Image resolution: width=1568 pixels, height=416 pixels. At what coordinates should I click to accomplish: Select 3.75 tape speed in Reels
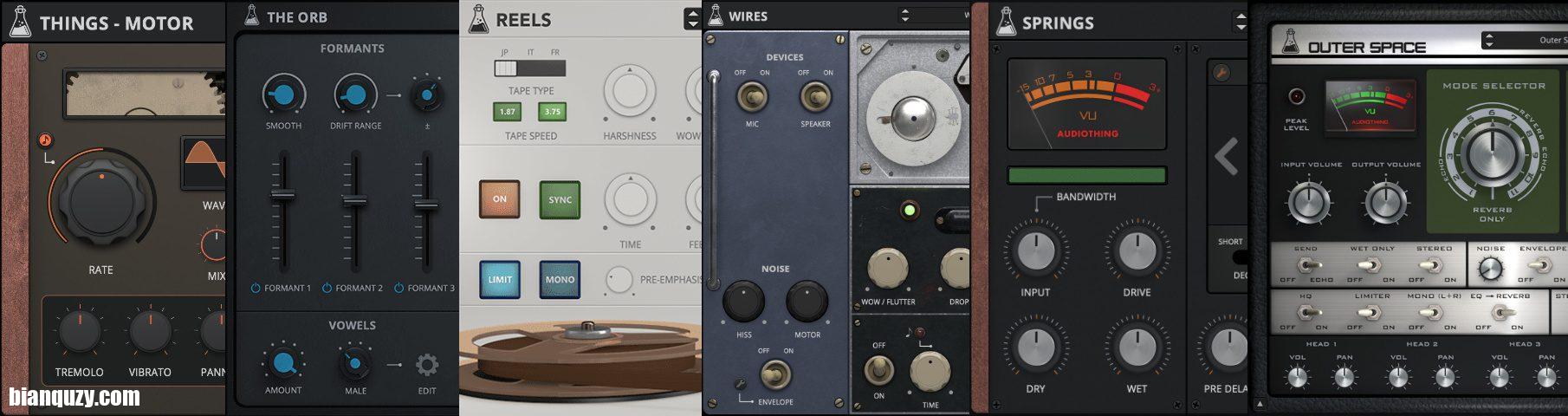552,111
